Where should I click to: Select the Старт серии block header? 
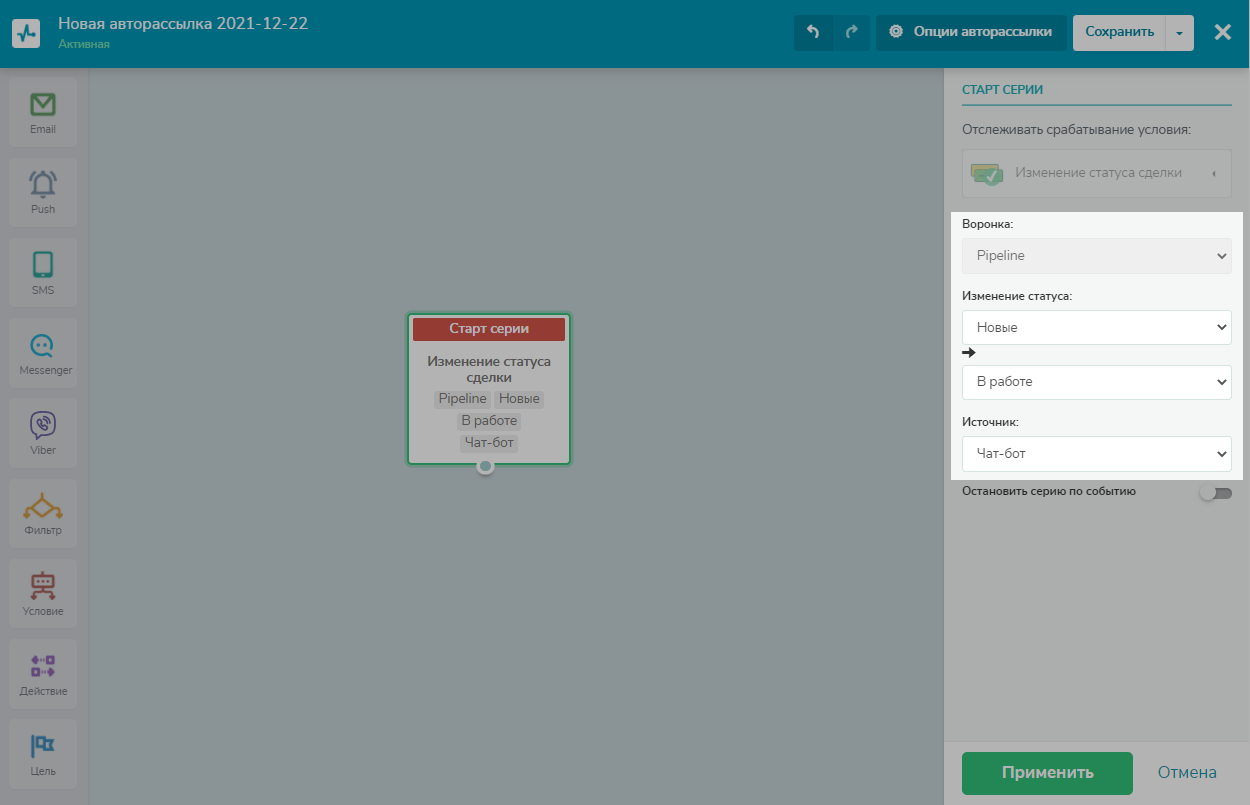point(489,329)
